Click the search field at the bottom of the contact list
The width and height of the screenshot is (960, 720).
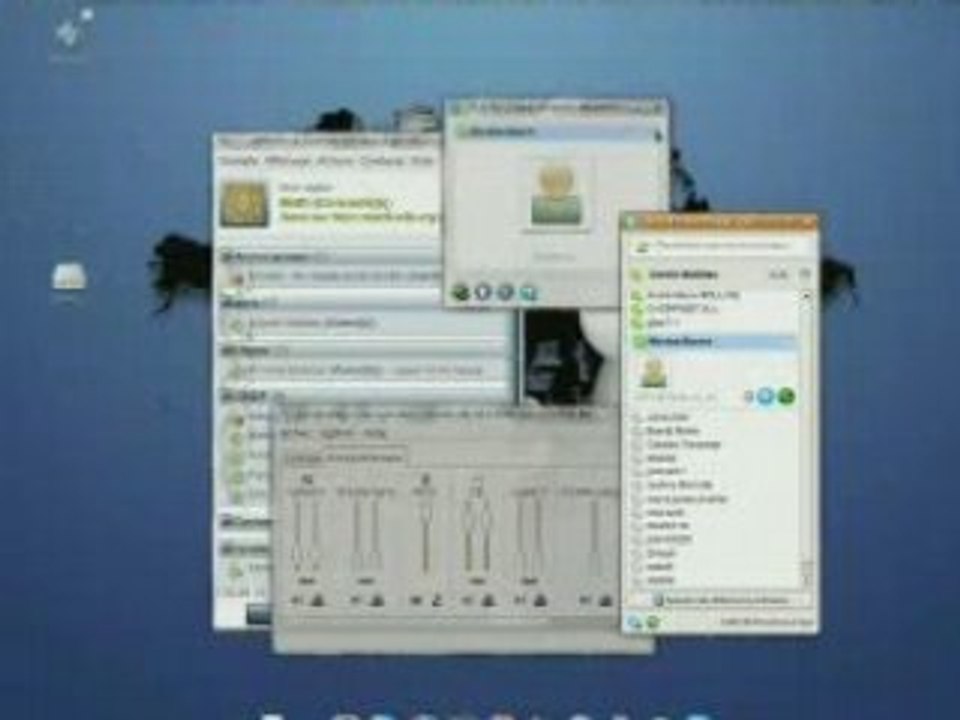click(721, 600)
